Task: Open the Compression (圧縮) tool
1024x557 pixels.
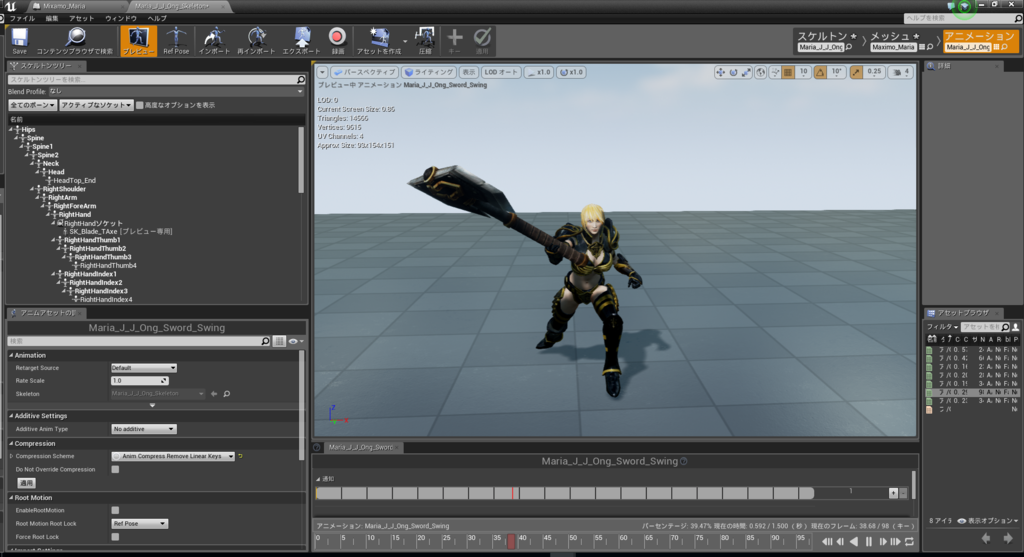Action: 425,40
